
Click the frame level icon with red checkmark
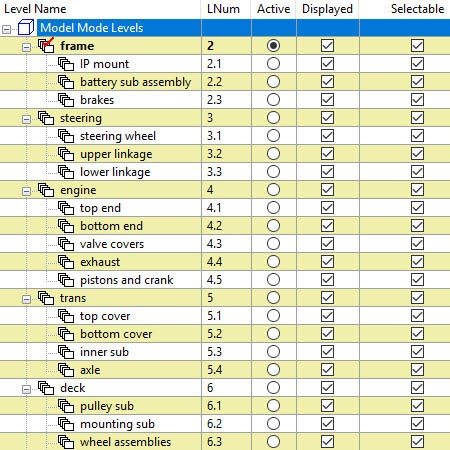[x=46, y=45]
